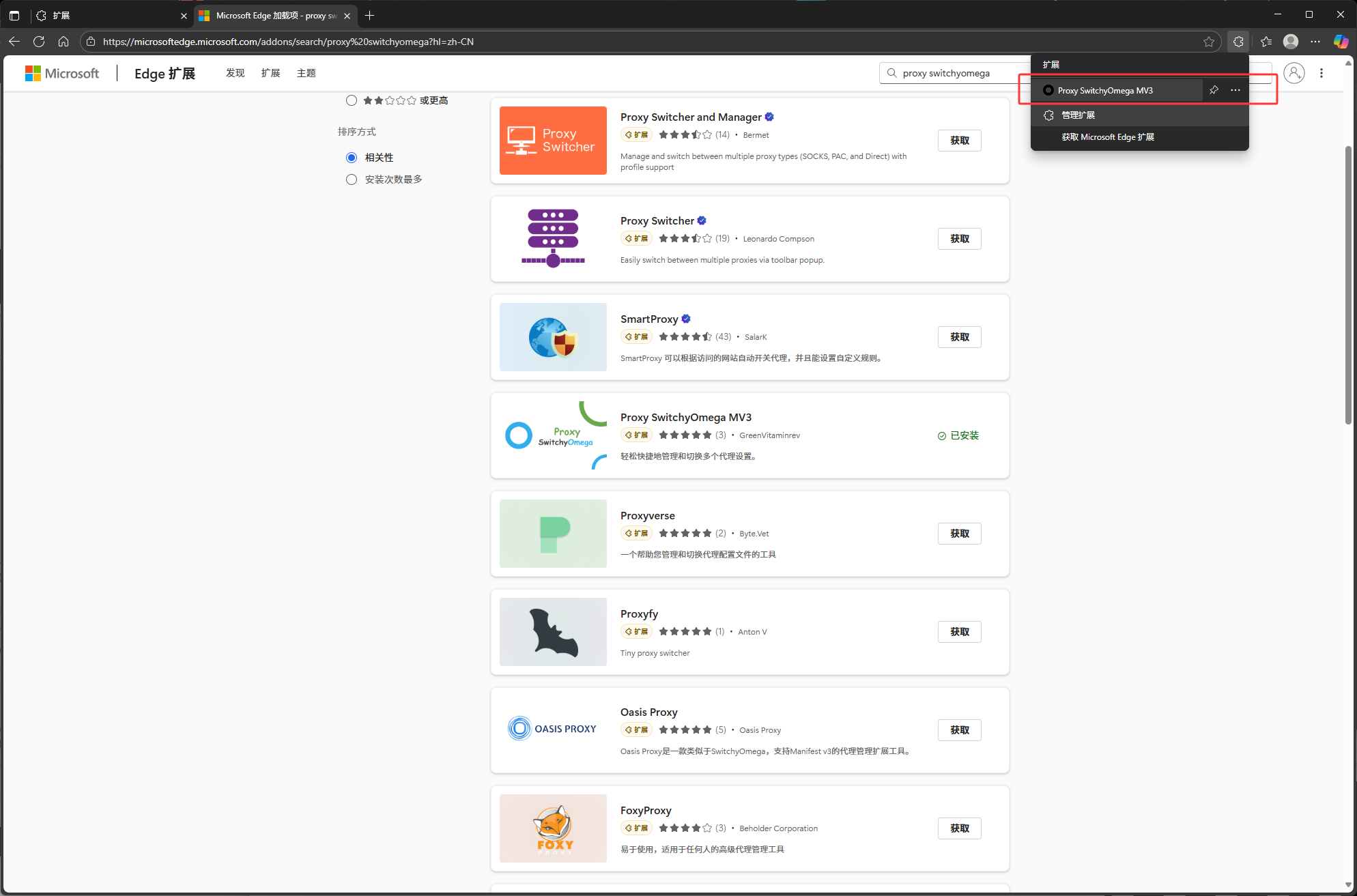Open the Copilot icon in toolbar

coord(1341,42)
